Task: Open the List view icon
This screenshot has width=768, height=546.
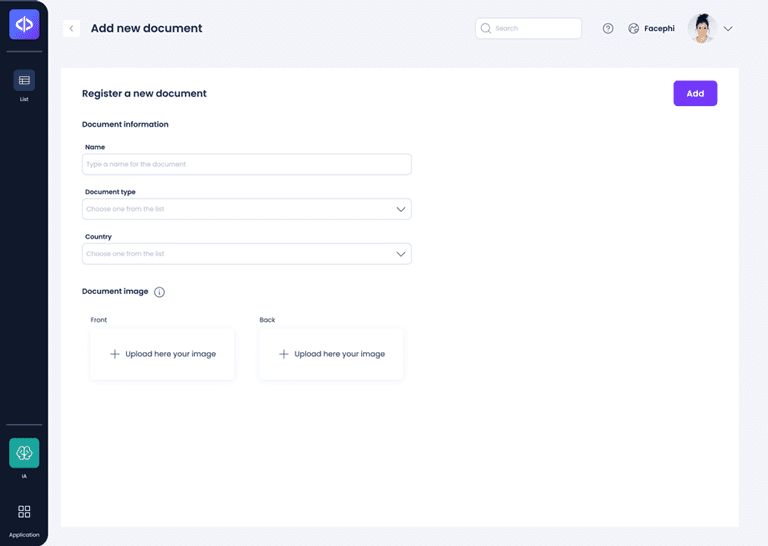Action: (24, 80)
